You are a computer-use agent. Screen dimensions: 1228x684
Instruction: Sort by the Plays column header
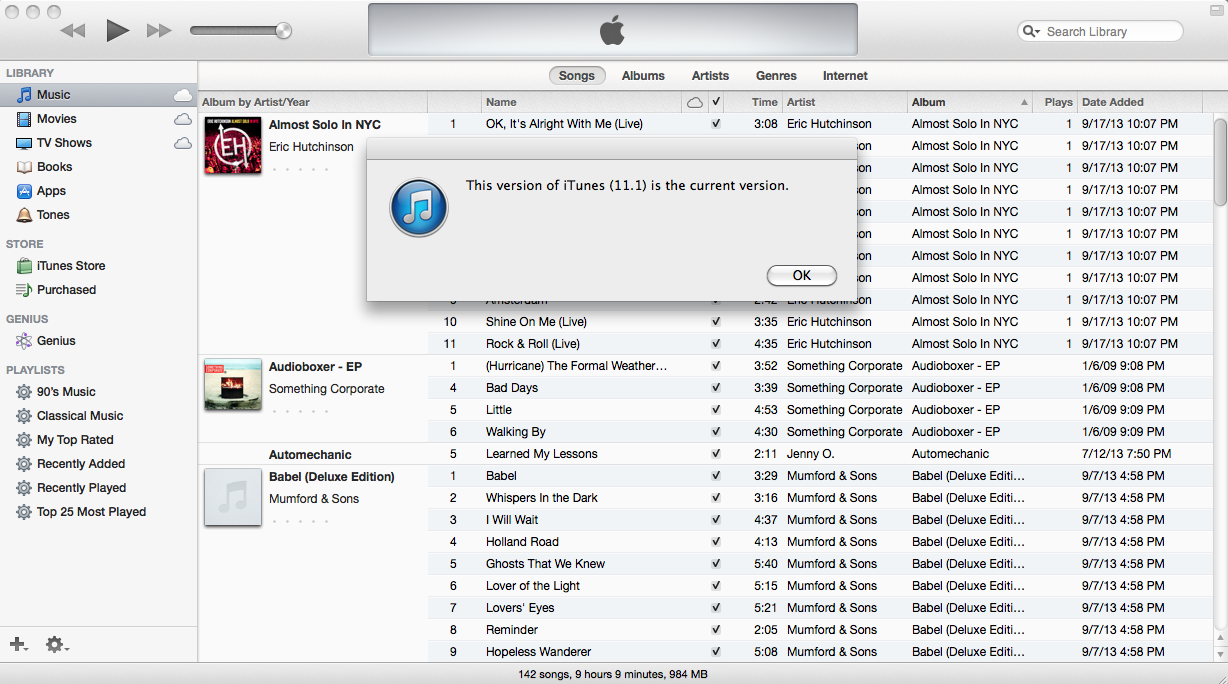coord(1055,102)
